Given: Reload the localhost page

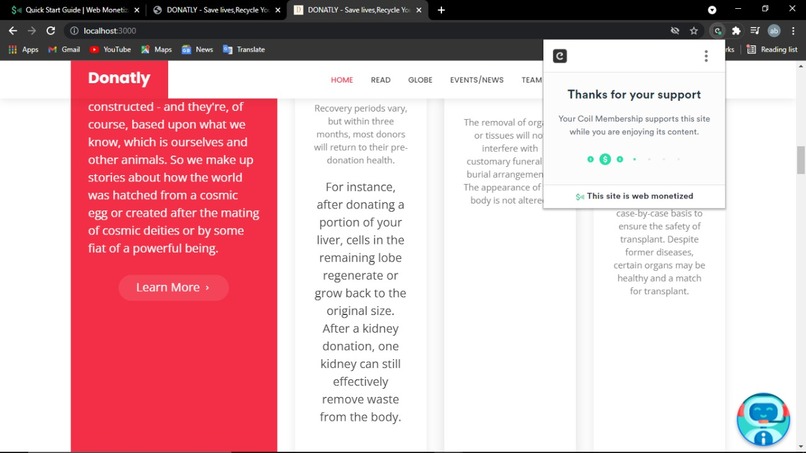Looking at the screenshot, I should click(x=50, y=31).
